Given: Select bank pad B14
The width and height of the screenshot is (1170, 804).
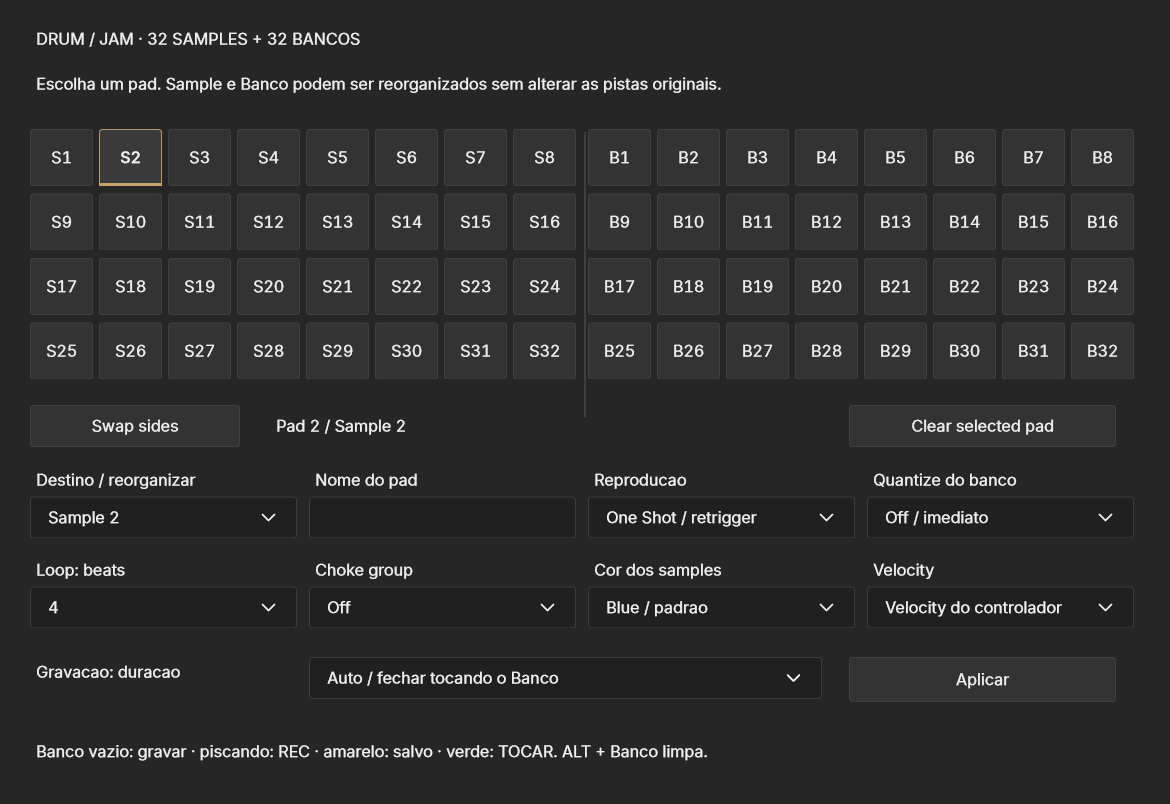Looking at the screenshot, I should point(964,222).
